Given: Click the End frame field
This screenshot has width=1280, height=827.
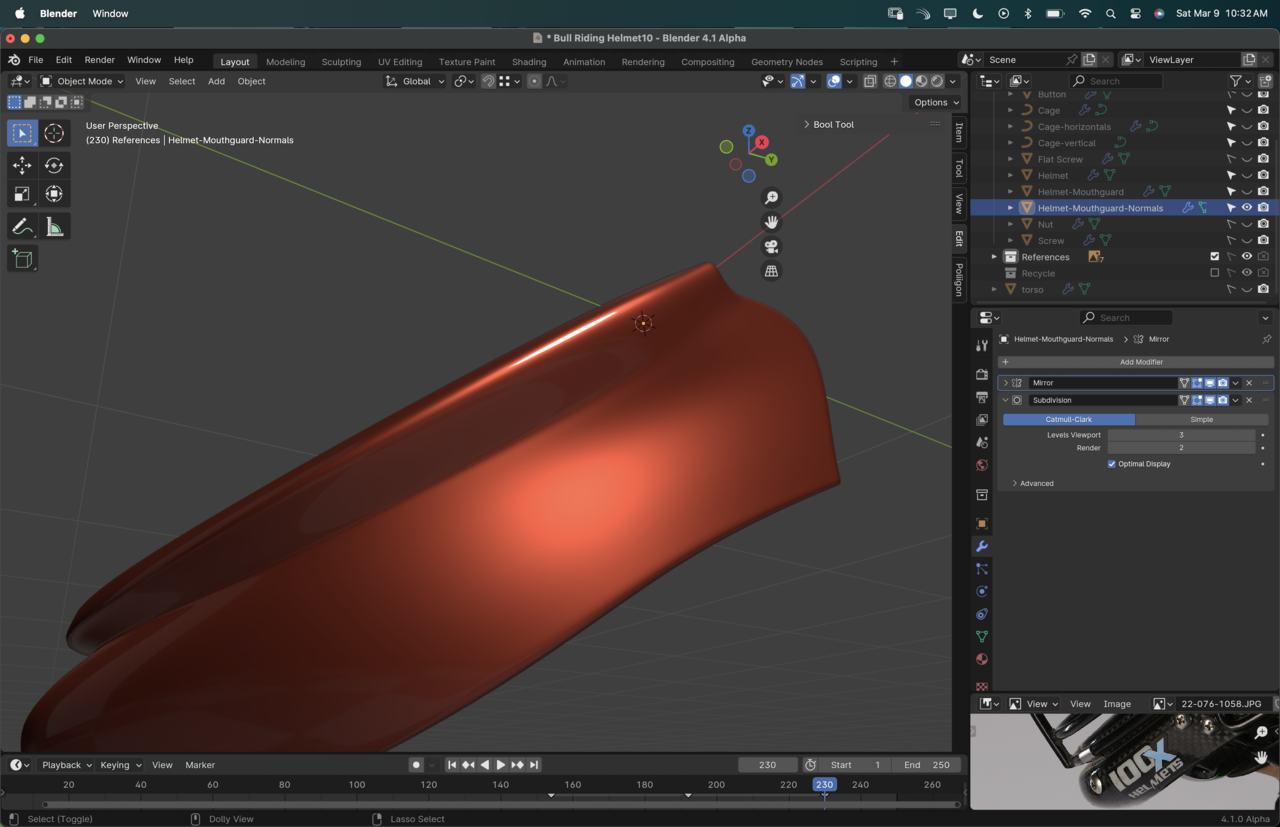Looking at the screenshot, I should [927, 765].
